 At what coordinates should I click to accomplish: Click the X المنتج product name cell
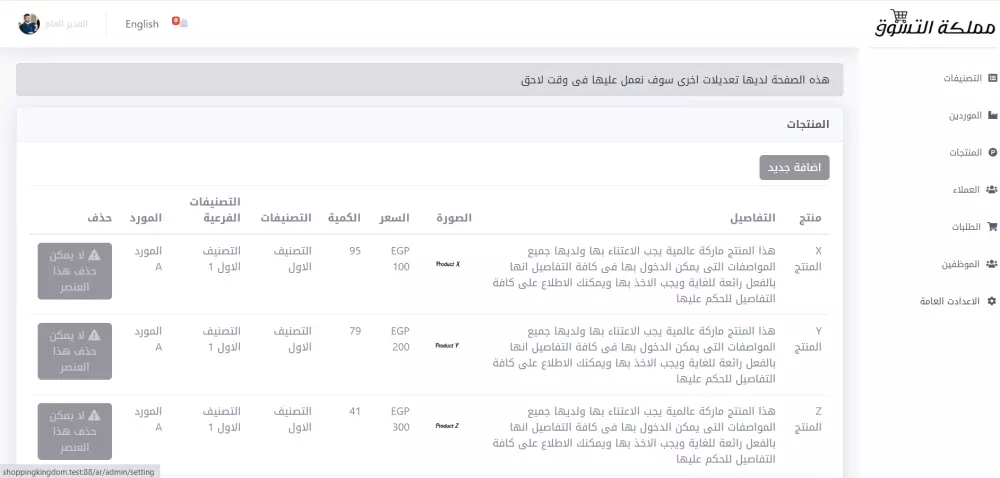pos(807,259)
